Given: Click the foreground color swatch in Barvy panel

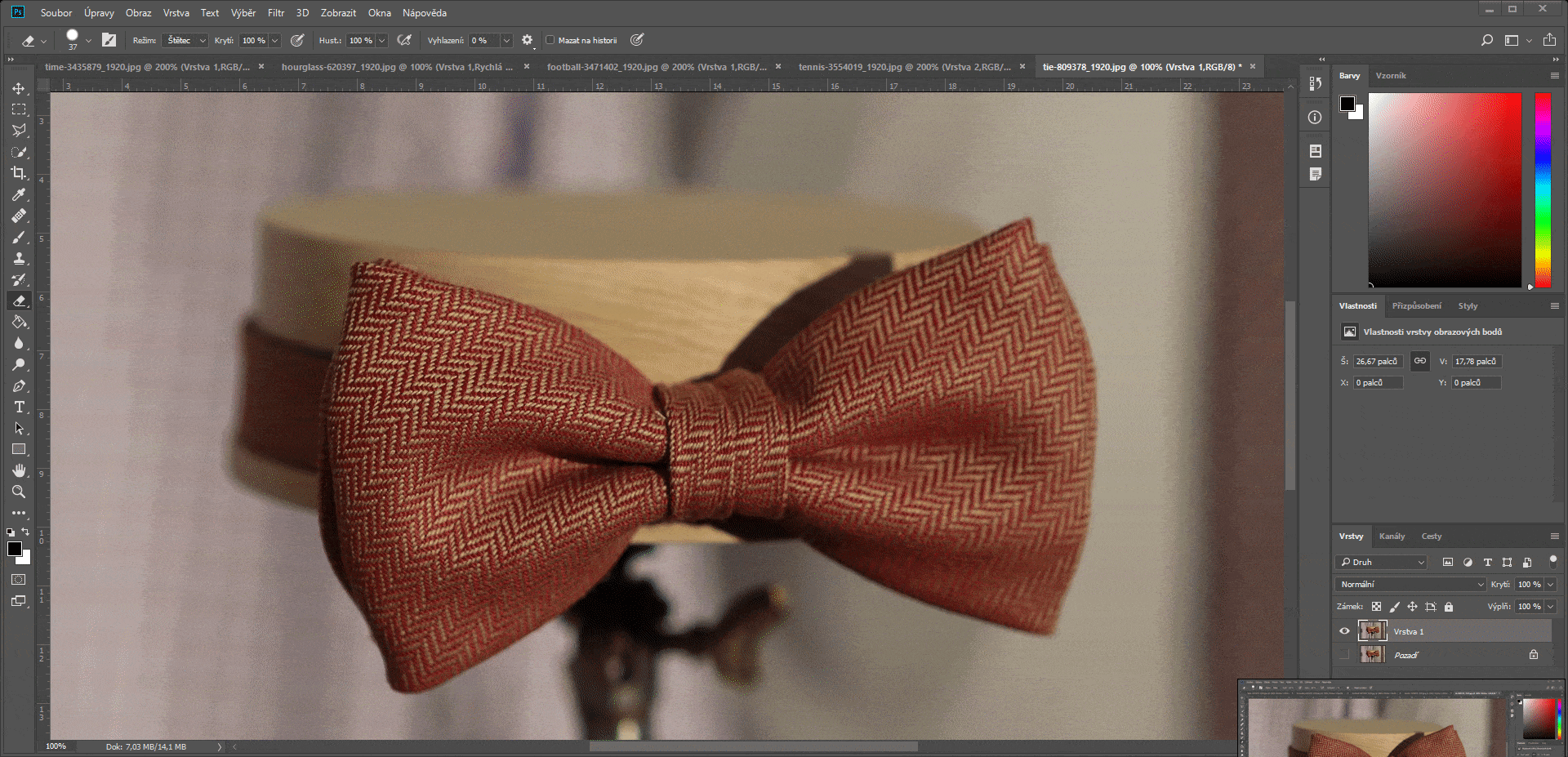Looking at the screenshot, I should tap(1347, 104).
